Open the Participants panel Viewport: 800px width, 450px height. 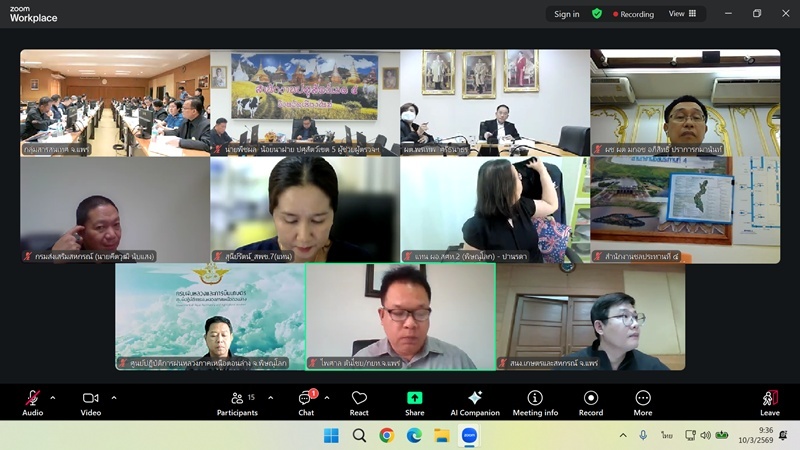tap(237, 402)
